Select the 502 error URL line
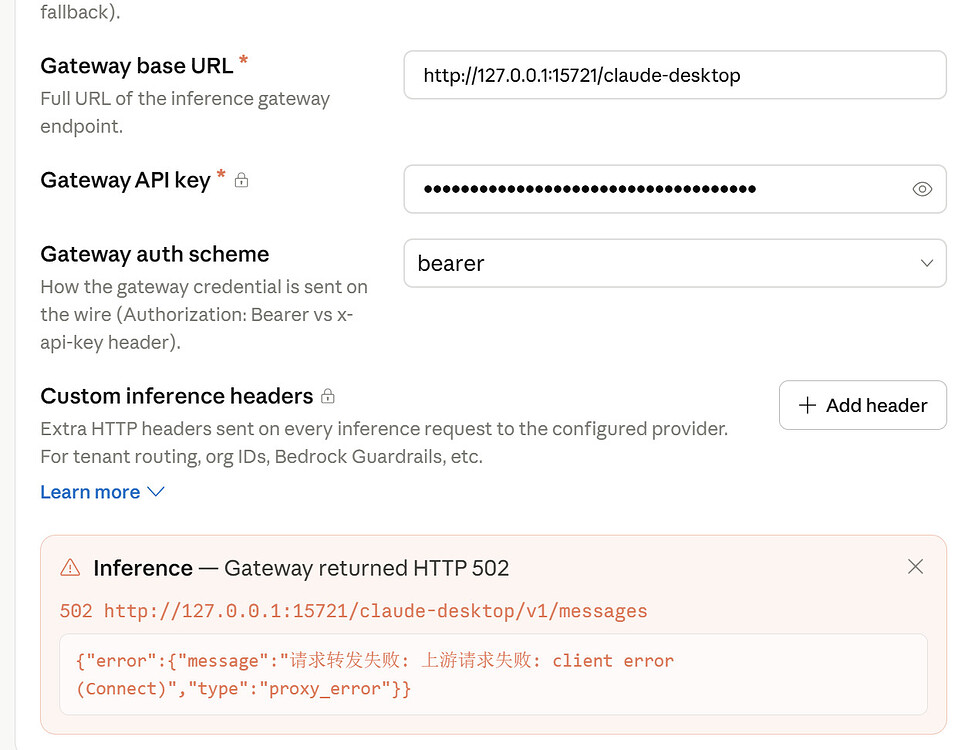Viewport: 957px width, 750px height. point(353,611)
